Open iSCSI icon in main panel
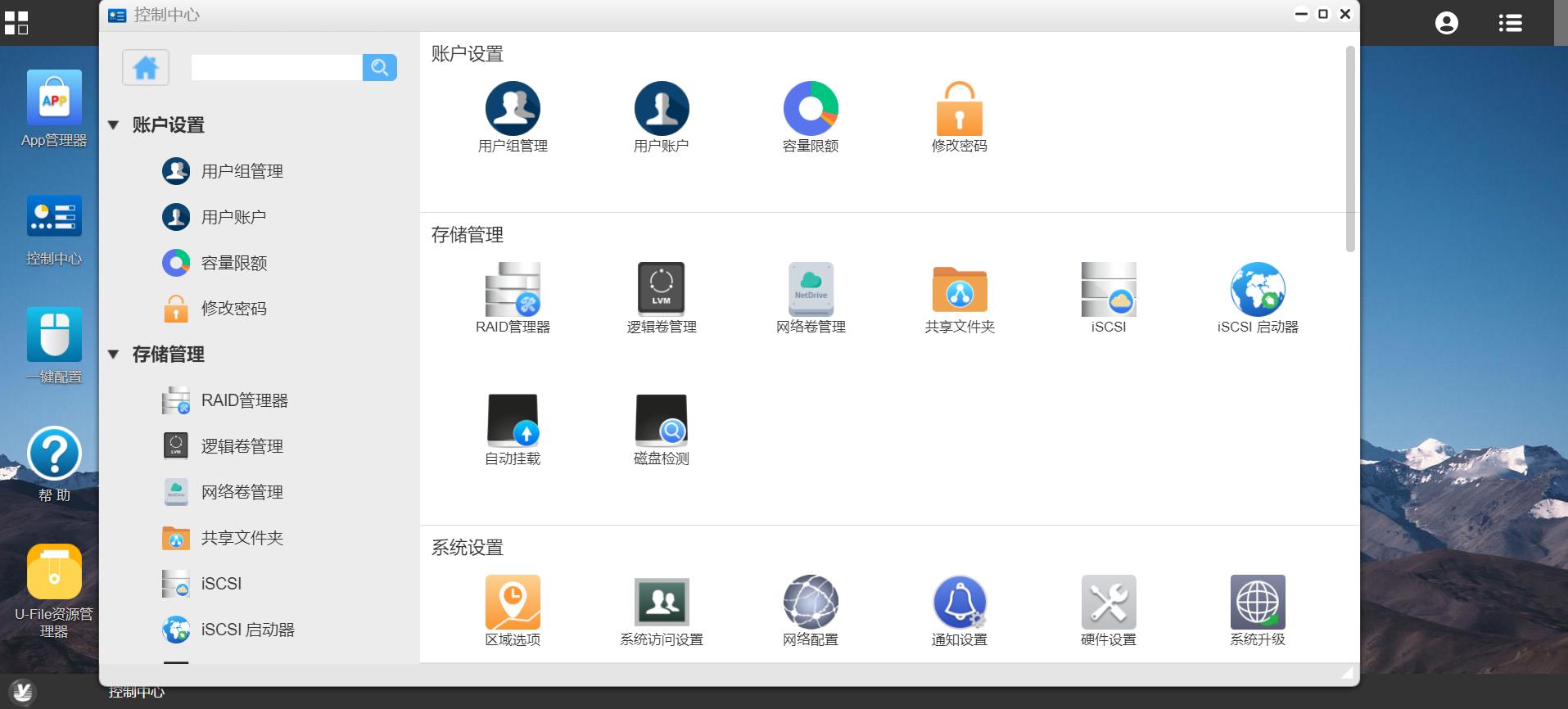The height and width of the screenshot is (709, 1568). tap(1109, 289)
